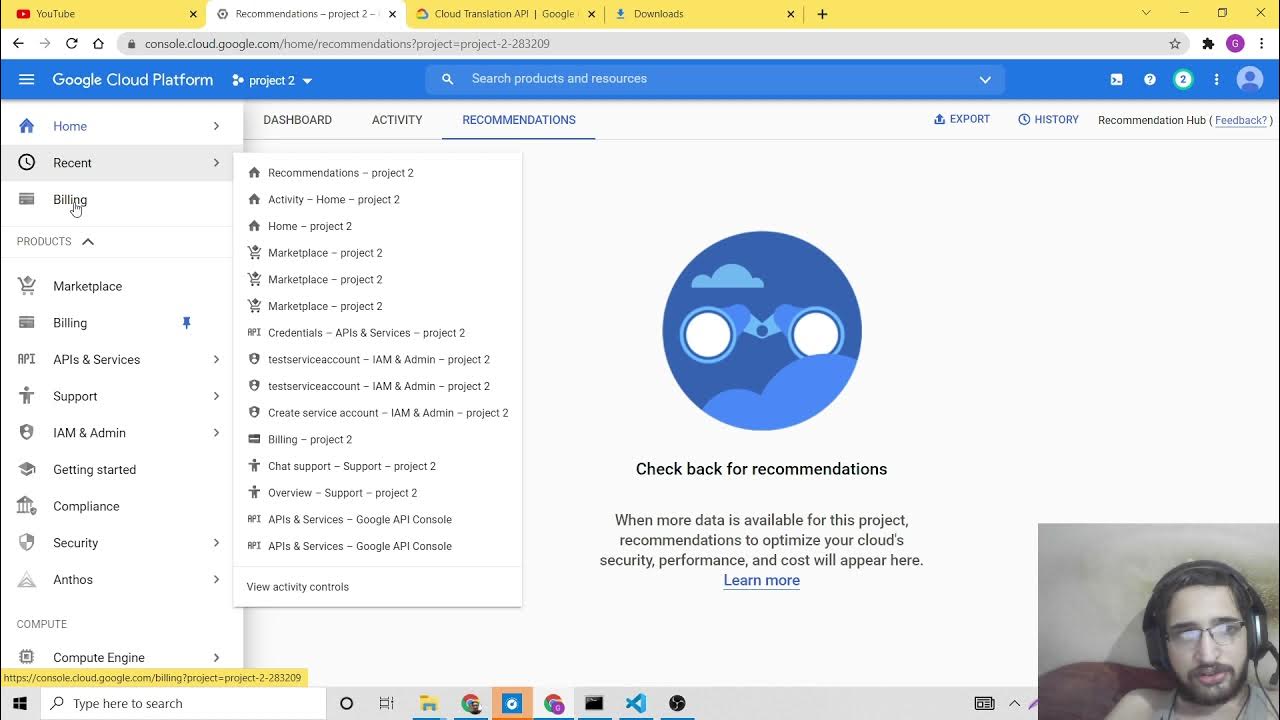
Task: Click the Export button
Action: 962,119
